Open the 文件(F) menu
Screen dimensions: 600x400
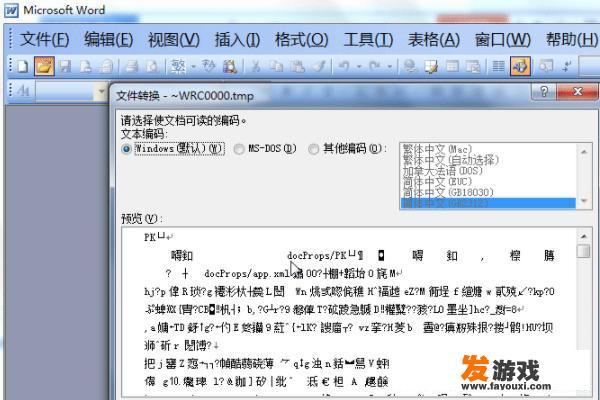[x=44, y=39]
